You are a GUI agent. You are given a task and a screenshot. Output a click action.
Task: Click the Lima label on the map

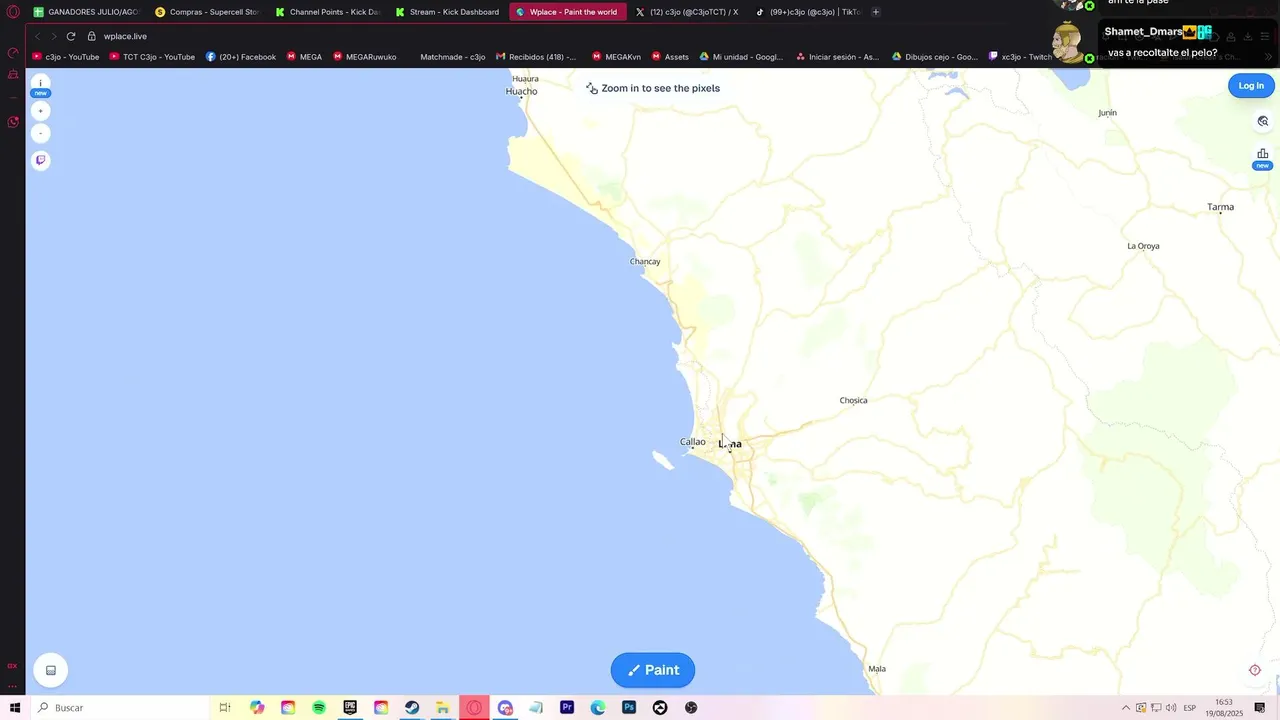730,444
